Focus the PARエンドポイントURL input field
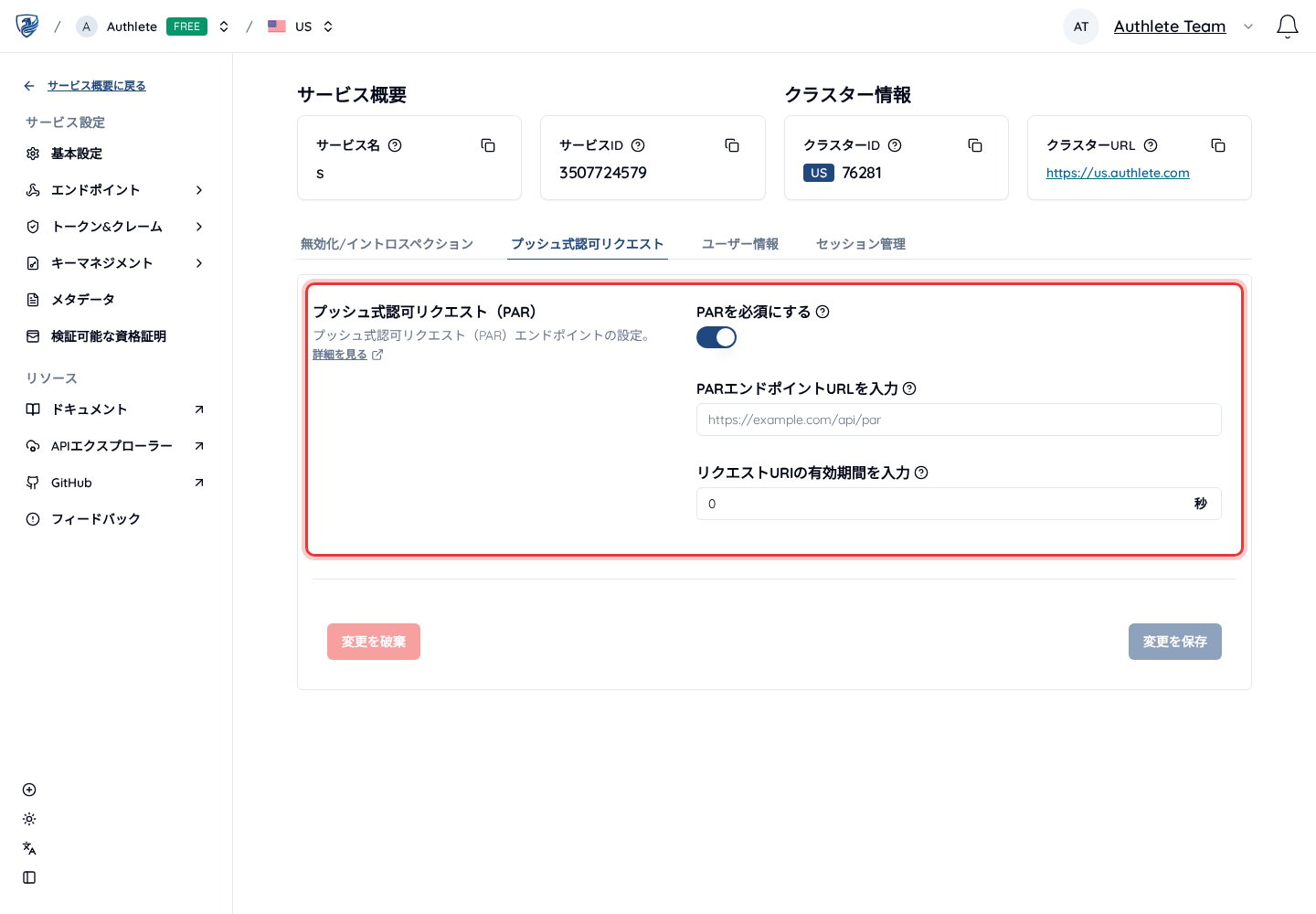Screen dimensions: 1316x914 959,420
